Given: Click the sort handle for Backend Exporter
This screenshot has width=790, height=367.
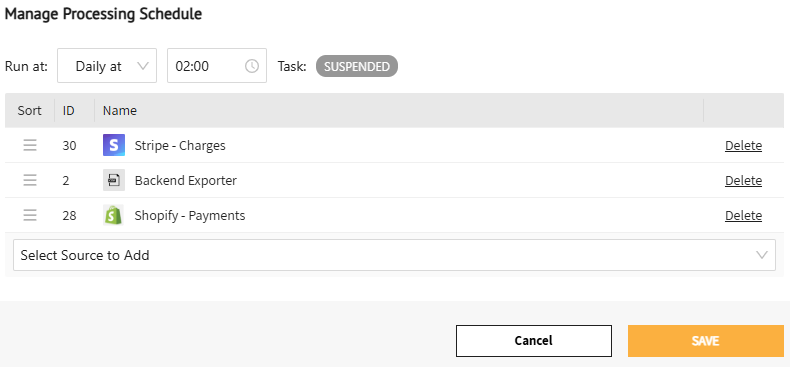Looking at the screenshot, I should [x=30, y=180].
